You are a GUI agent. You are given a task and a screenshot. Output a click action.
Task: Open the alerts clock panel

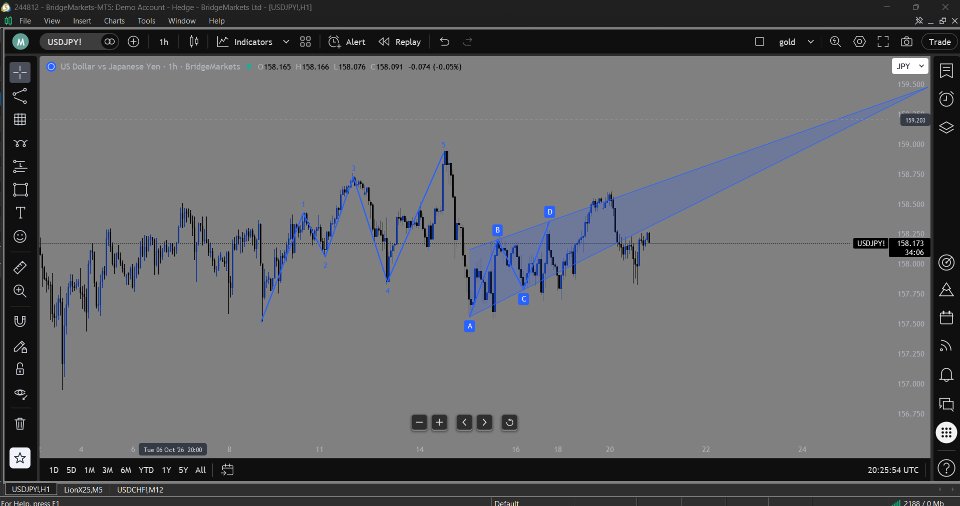pyautogui.click(x=946, y=99)
